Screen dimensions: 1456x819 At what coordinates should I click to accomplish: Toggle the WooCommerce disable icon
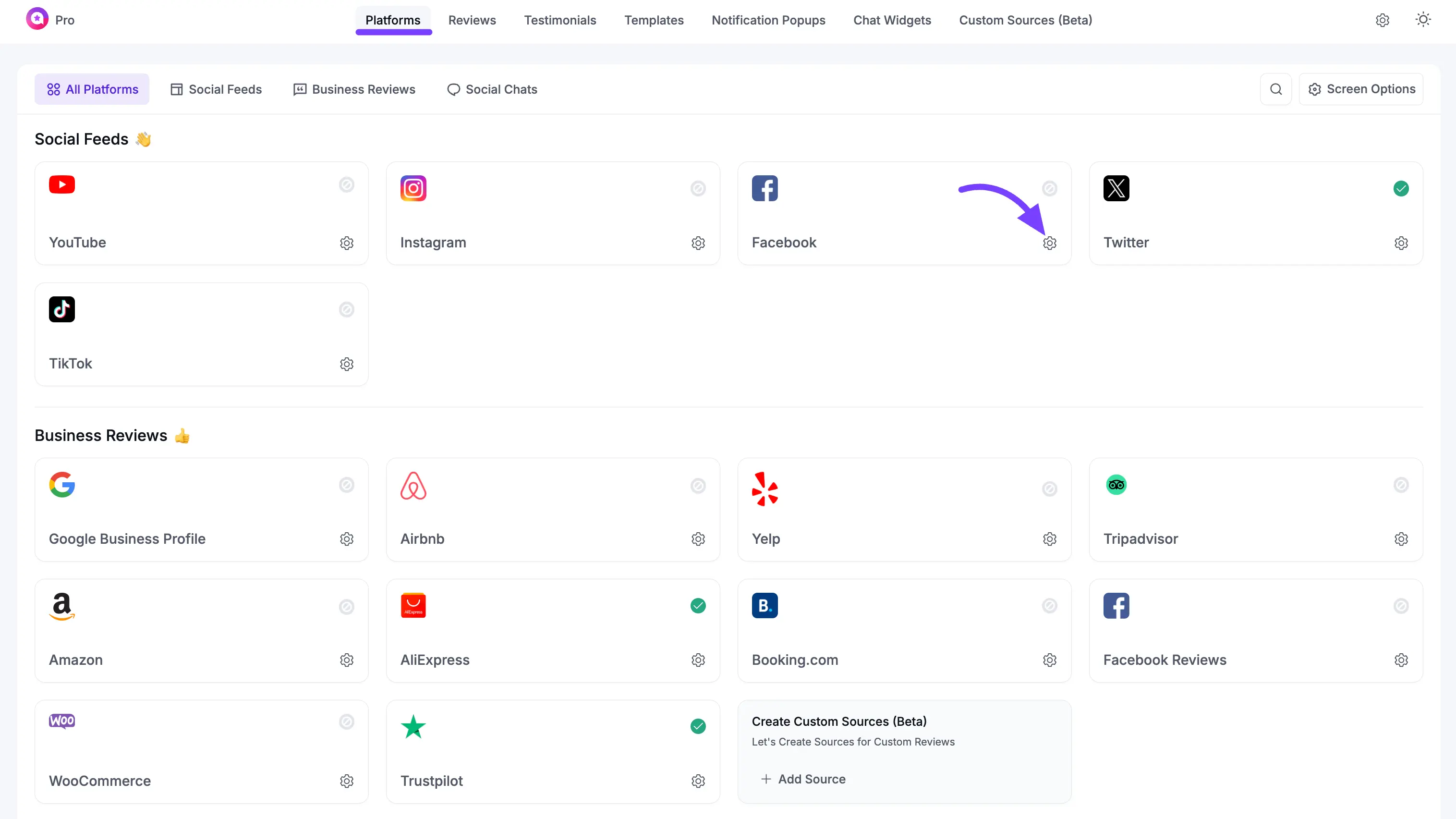[x=347, y=722]
